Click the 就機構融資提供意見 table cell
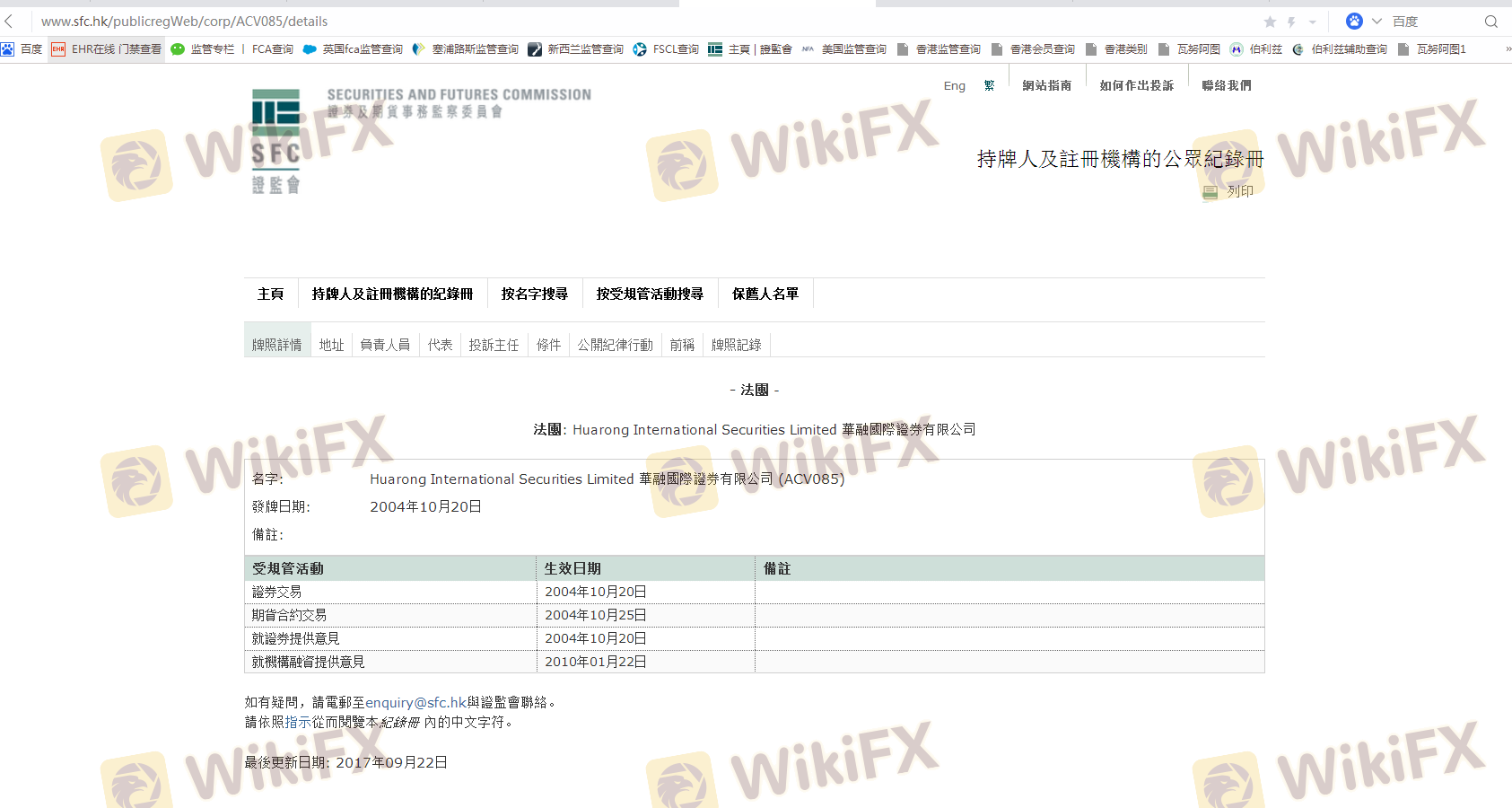The image size is (1512, 808). click(x=390, y=662)
